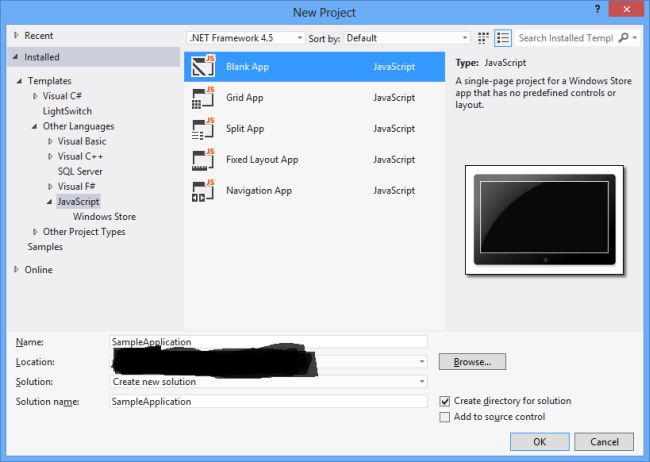This screenshot has width=650, height=462.
Task: Select LightSwitch in the tree
Action: coord(67,111)
